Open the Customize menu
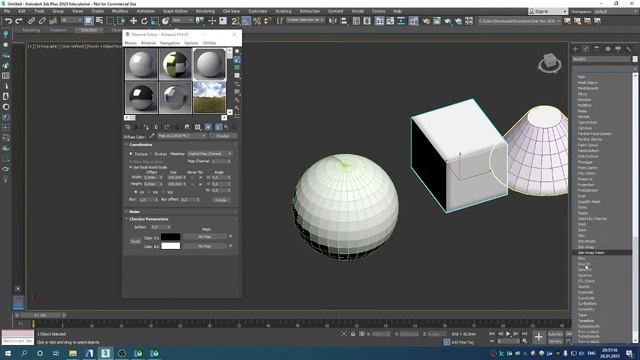The width and height of the screenshot is (640, 360). [x=258, y=11]
